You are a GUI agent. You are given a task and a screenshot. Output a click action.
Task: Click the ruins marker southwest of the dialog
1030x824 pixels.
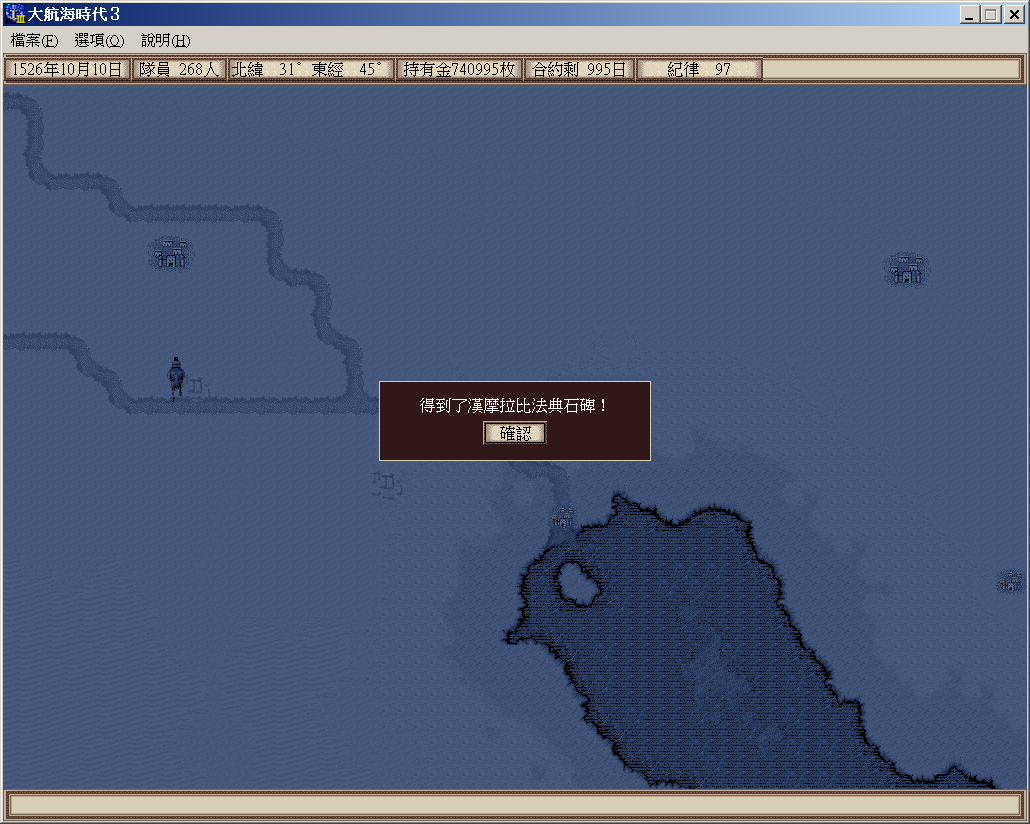(x=387, y=486)
